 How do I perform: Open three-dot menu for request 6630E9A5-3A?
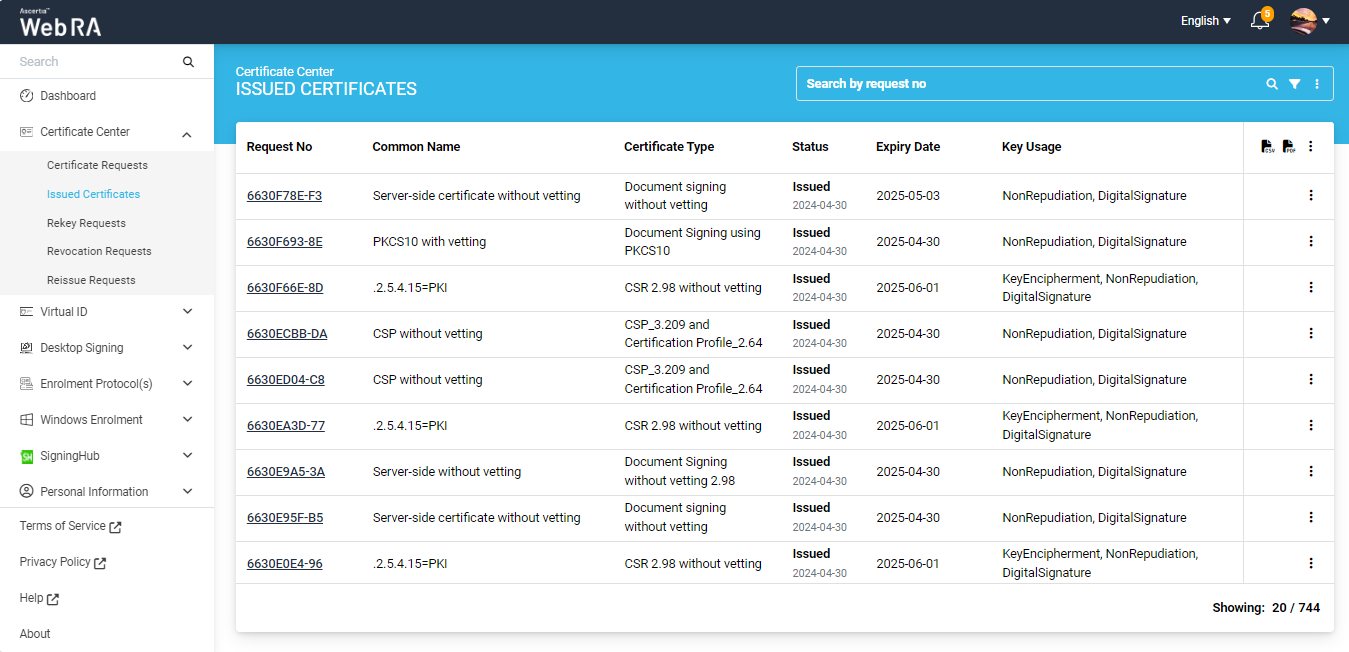pyautogui.click(x=1311, y=472)
